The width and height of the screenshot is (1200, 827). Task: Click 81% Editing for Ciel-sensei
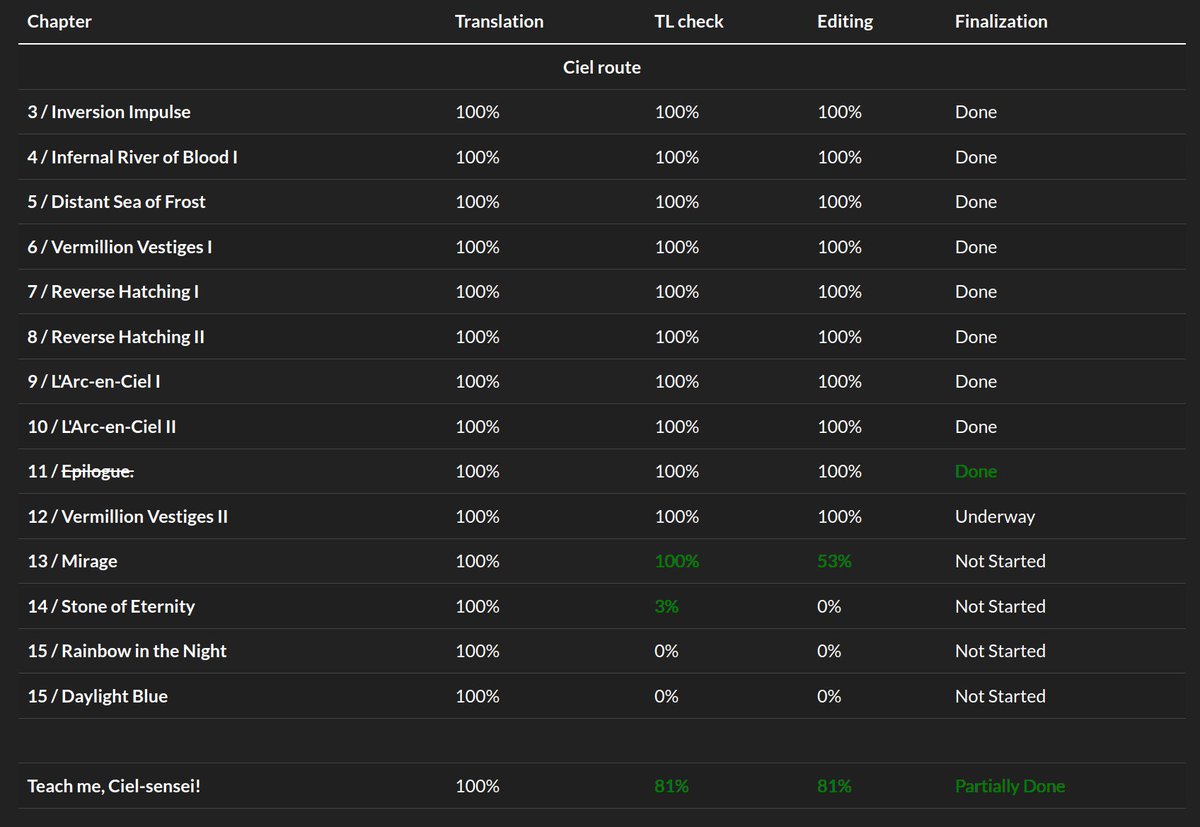(x=834, y=786)
